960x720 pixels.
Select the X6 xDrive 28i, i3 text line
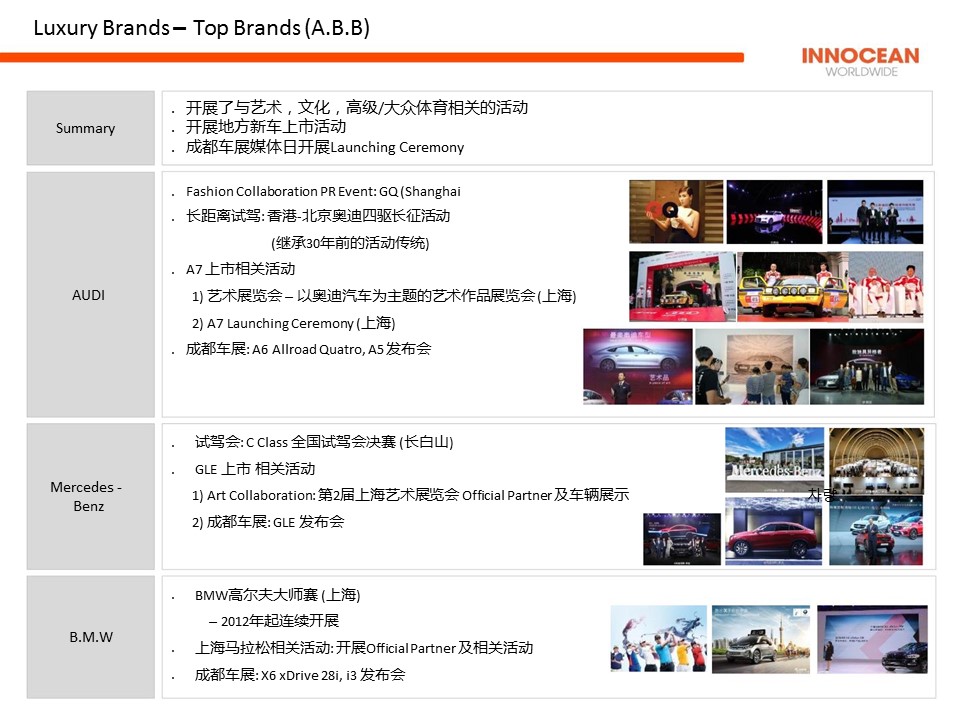point(300,675)
